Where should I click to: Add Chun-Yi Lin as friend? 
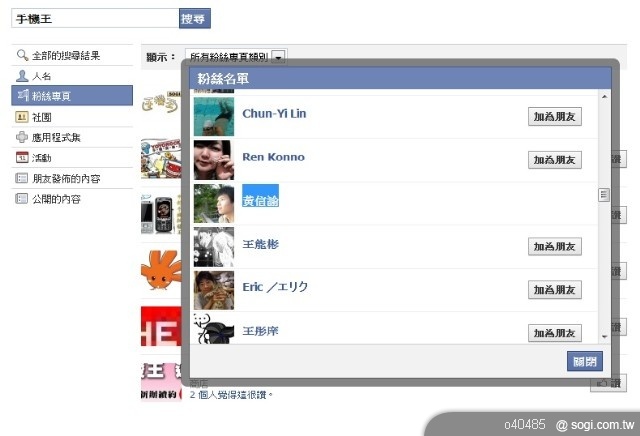555,117
